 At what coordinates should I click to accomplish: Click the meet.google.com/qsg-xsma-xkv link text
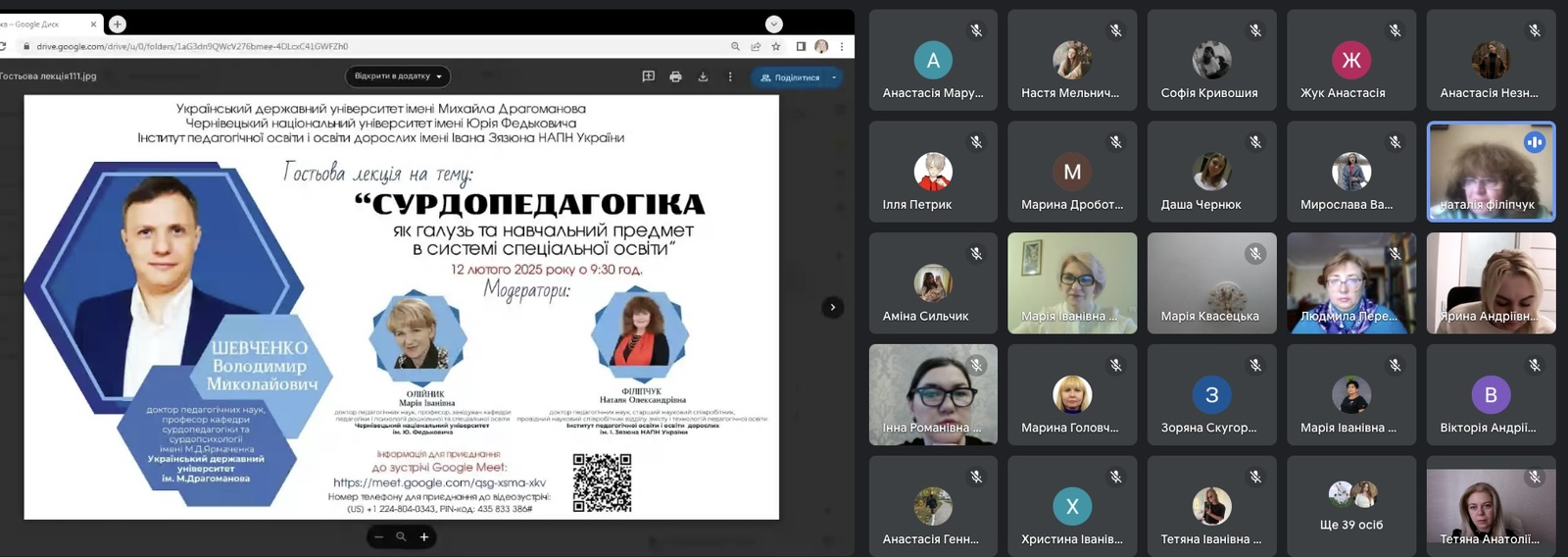click(x=440, y=482)
